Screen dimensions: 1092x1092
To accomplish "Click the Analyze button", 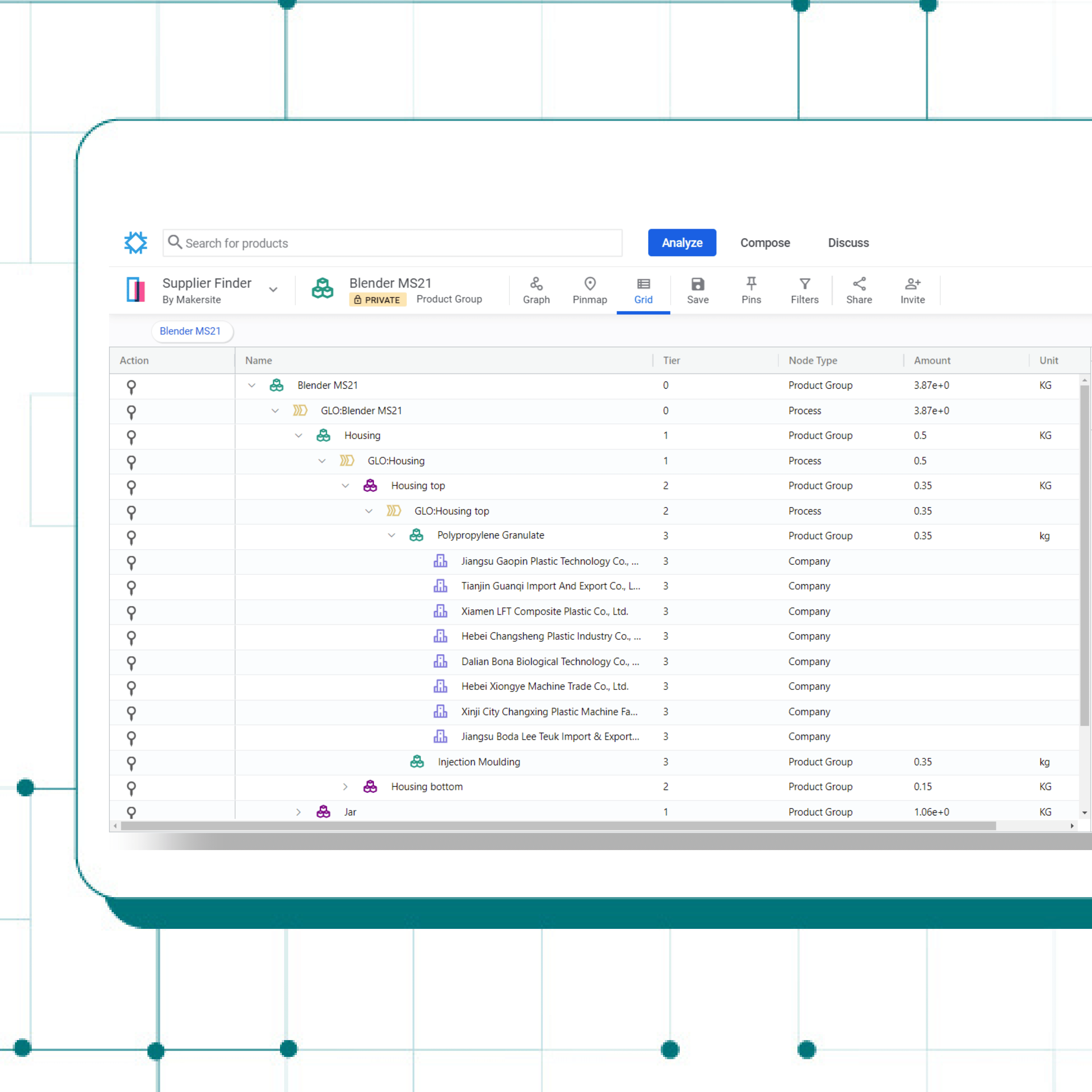I will [682, 242].
